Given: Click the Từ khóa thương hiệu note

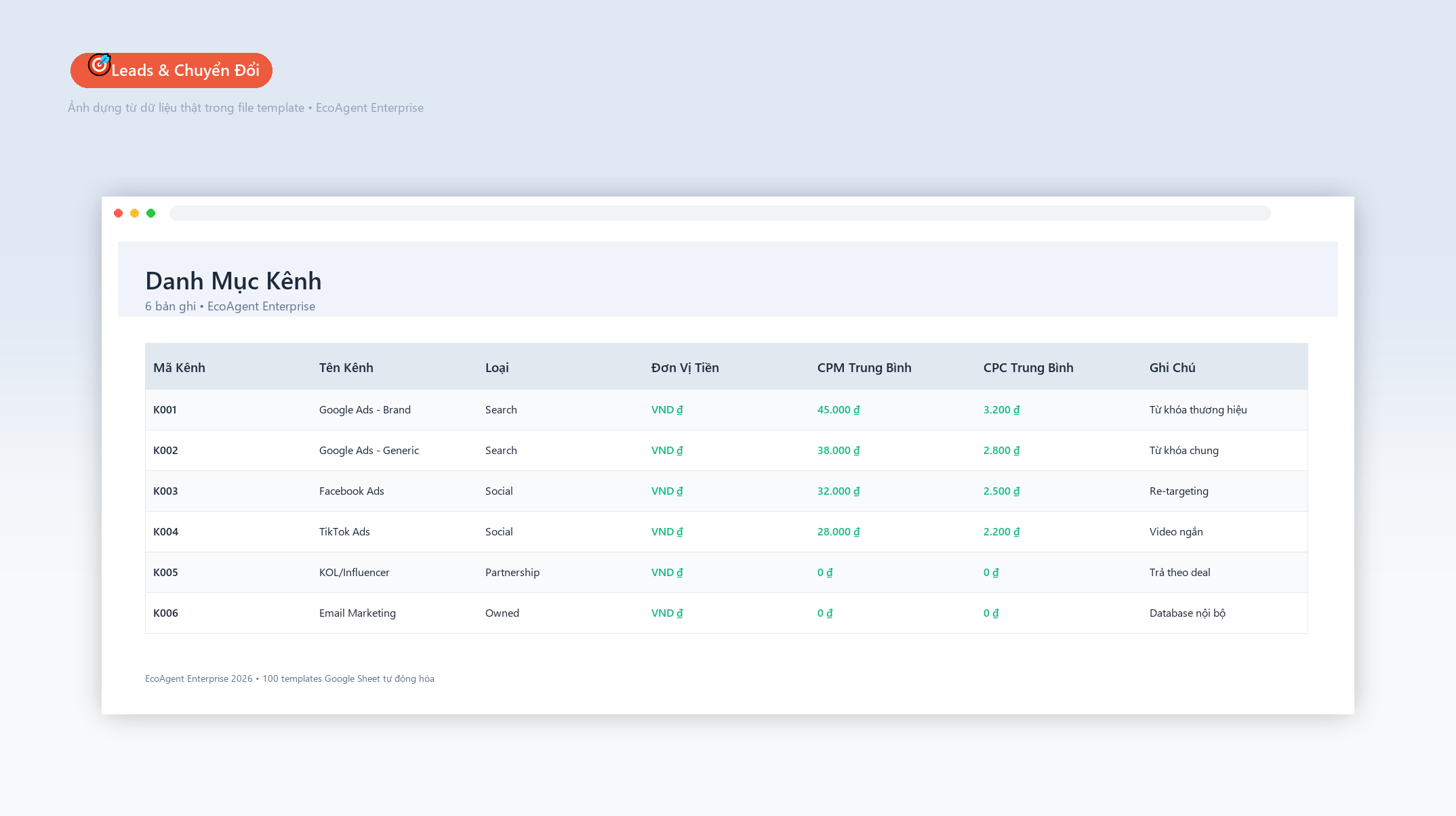Looking at the screenshot, I should pyautogui.click(x=1198, y=410).
